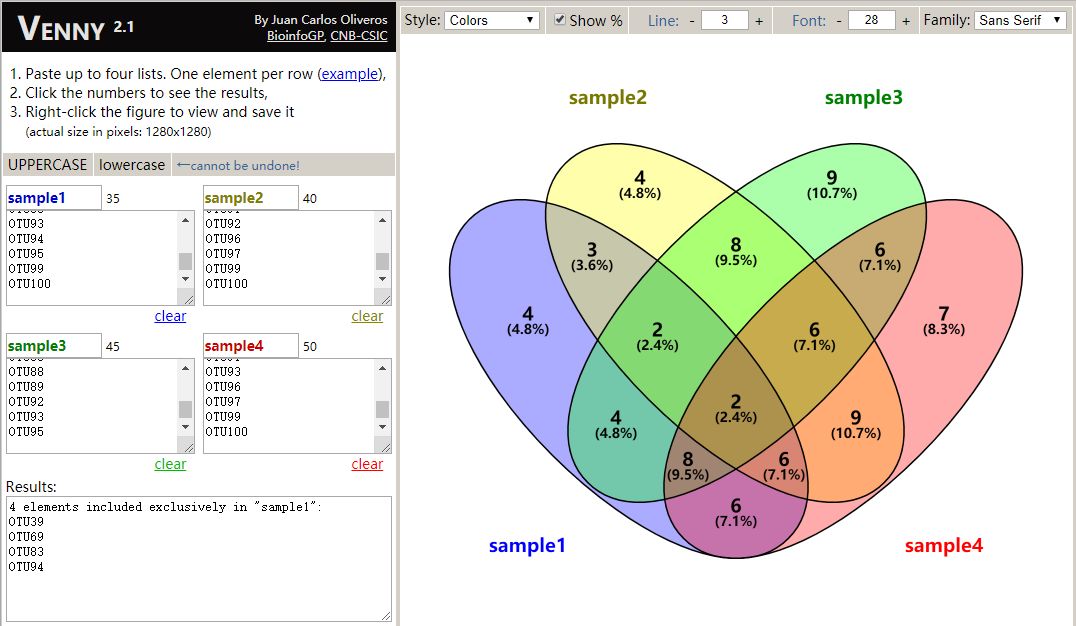Convert lists with UPPERCASE button
Screen dimensions: 1076x626
[x=47, y=165]
